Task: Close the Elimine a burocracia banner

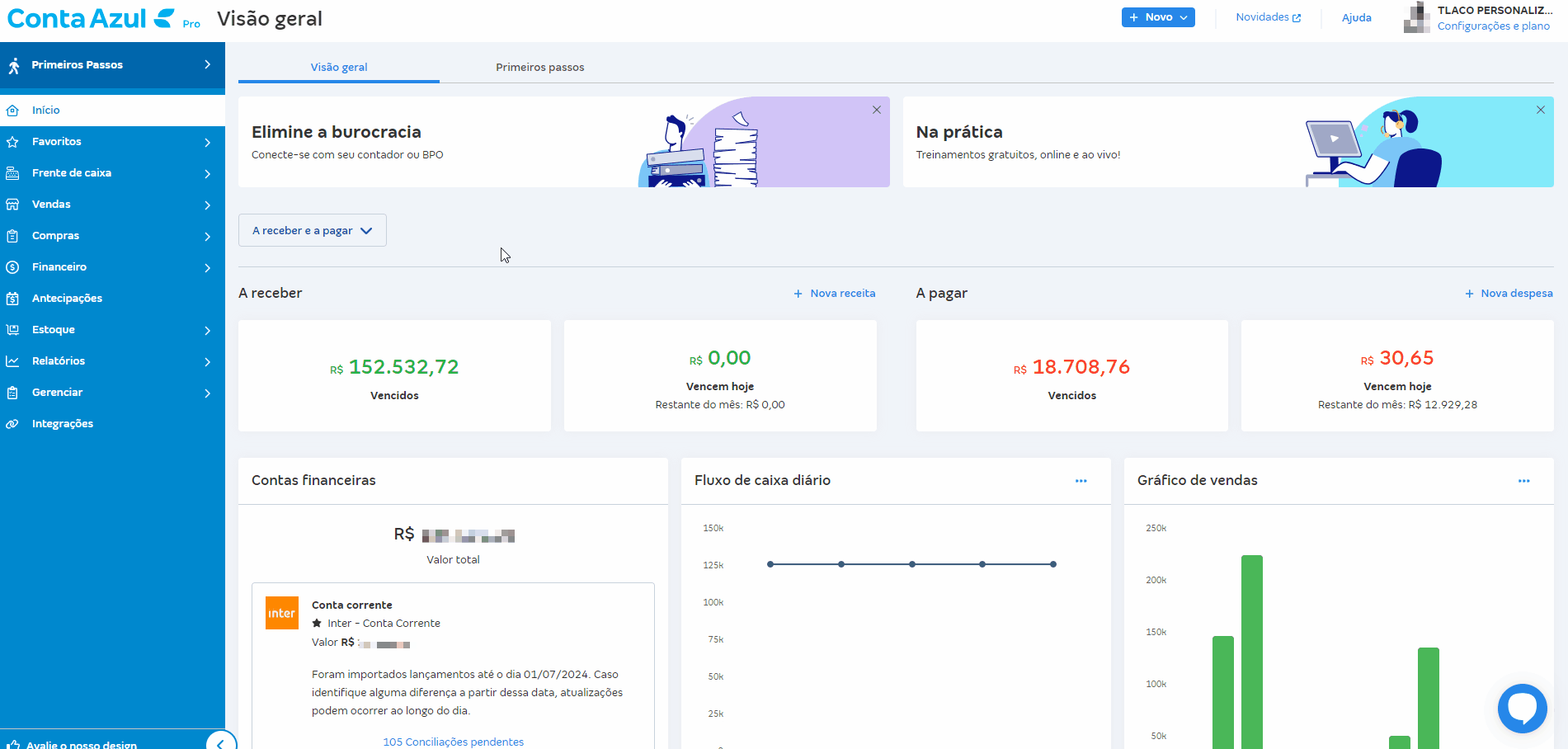Action: (x=877, y=110)
